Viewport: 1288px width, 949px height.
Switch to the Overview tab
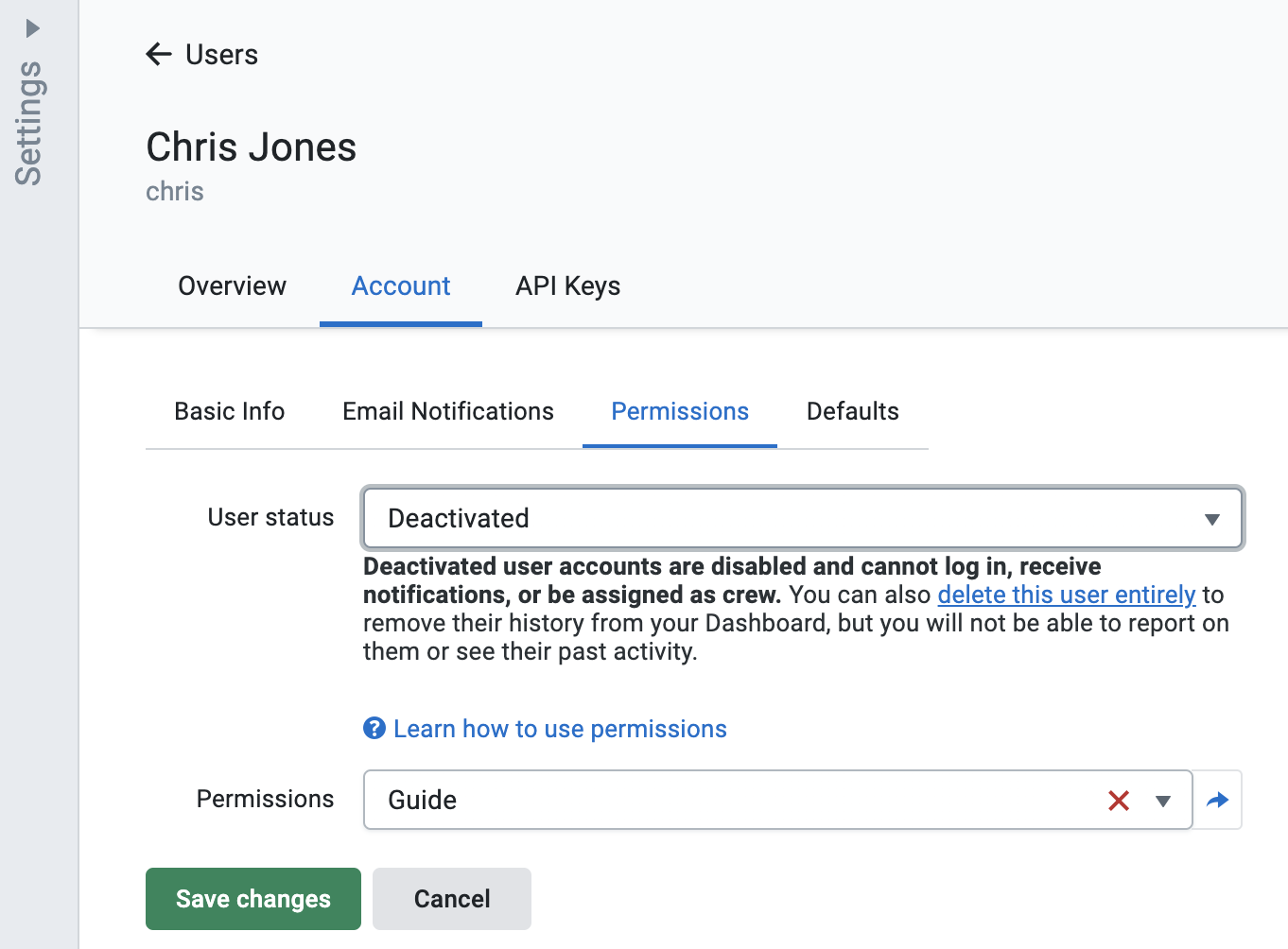[x=232, y=286]
